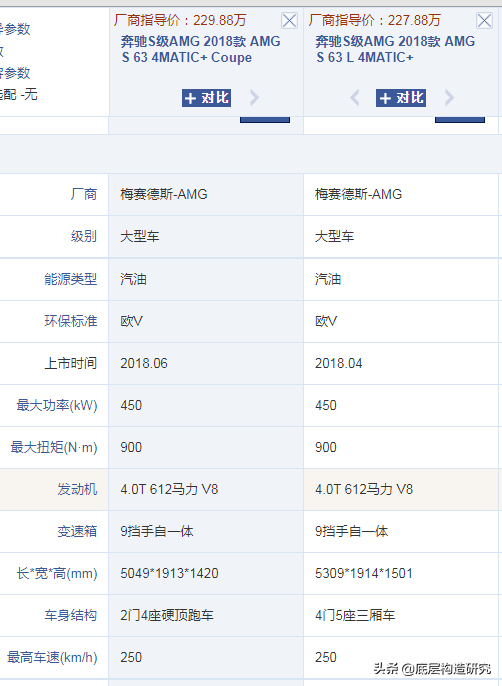Screen dimensions: 502x686
Task: Open the AMG S 63 4MATIC+ Coupe model link
Action: coord(200,49)
